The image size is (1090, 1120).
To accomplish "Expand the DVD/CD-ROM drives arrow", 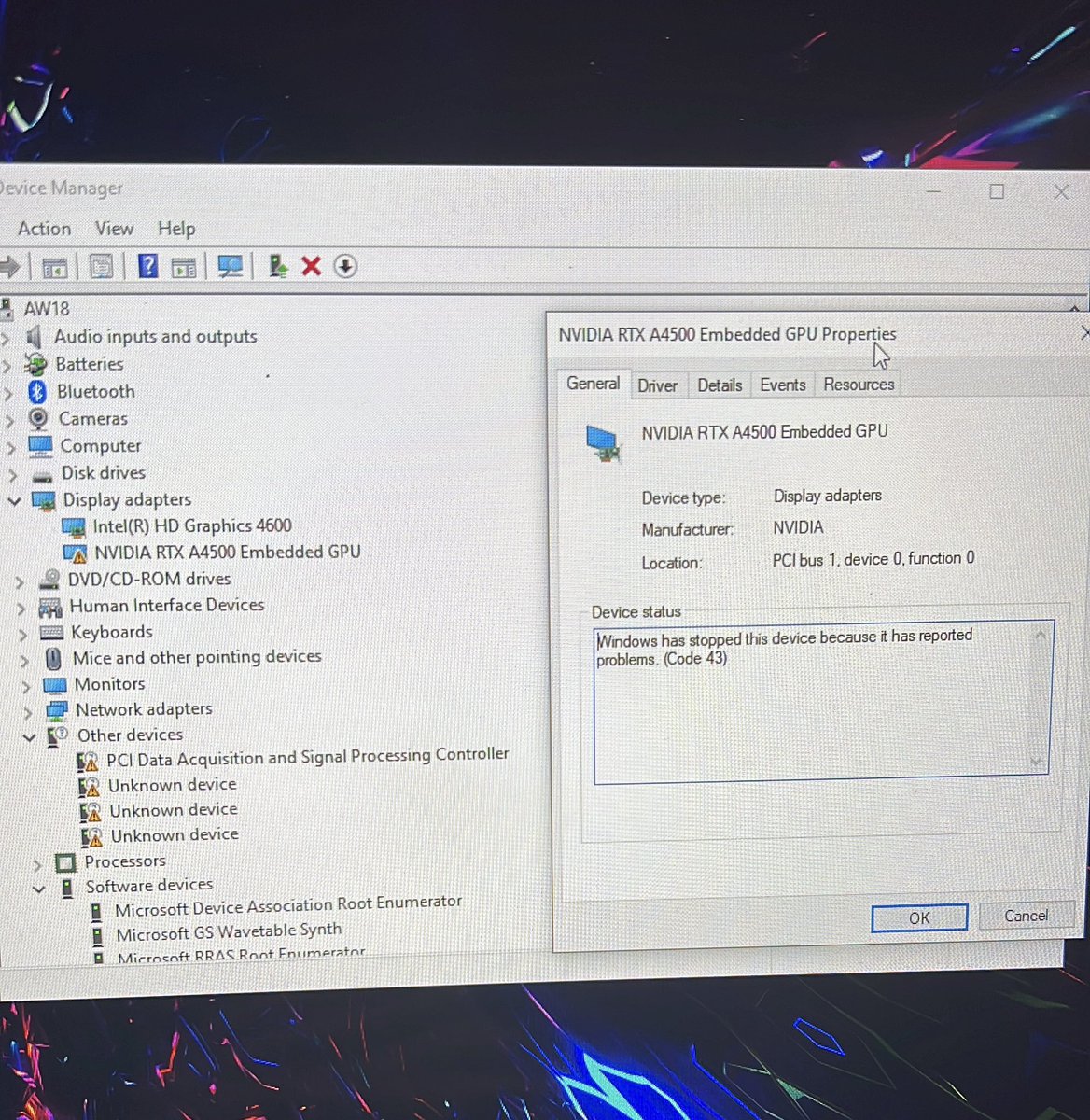I will click(x=20, y=581).
